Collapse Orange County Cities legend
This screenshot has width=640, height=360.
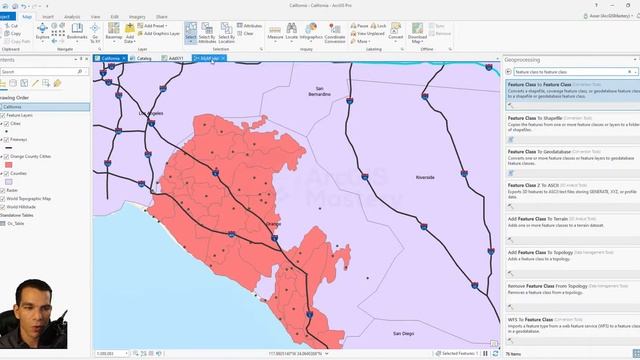[x=1, y=157]
